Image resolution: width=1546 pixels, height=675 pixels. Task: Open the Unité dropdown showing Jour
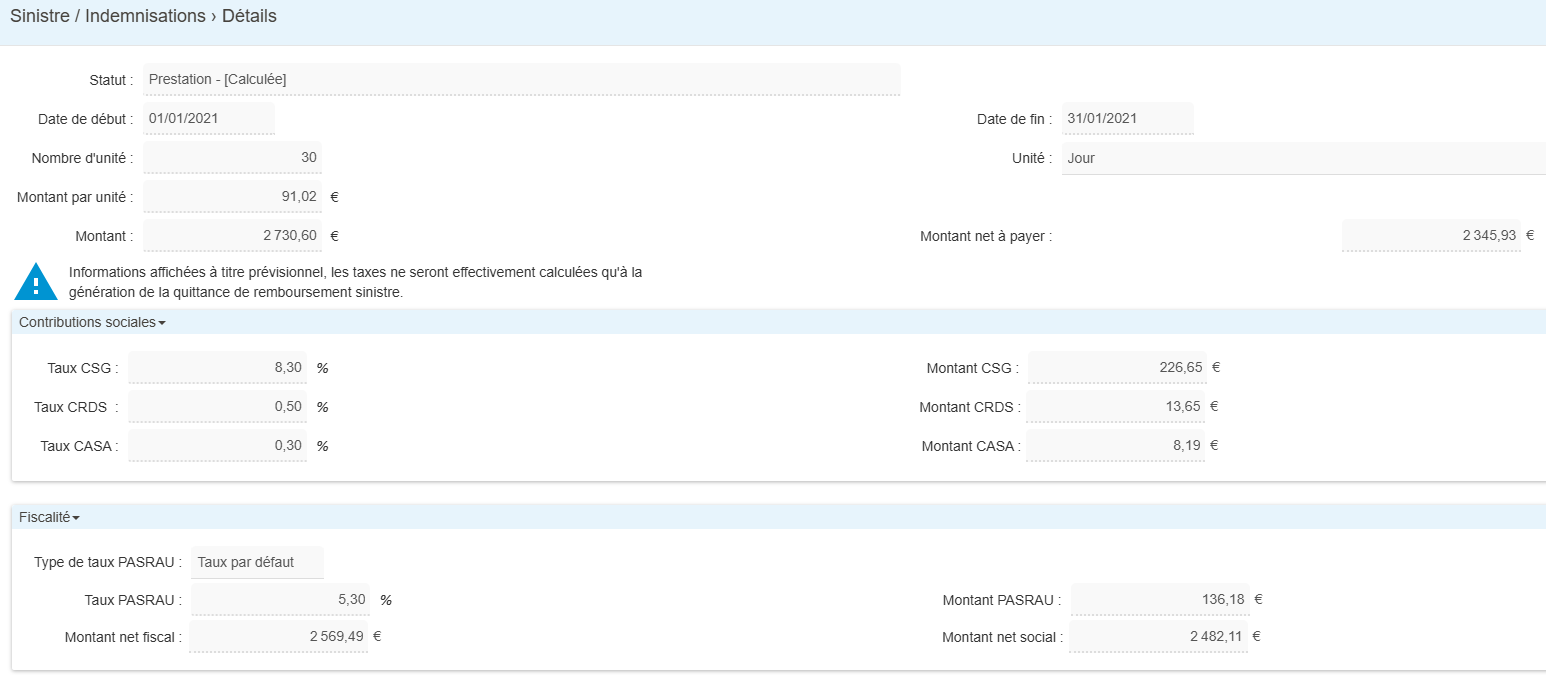point(1303,158)
